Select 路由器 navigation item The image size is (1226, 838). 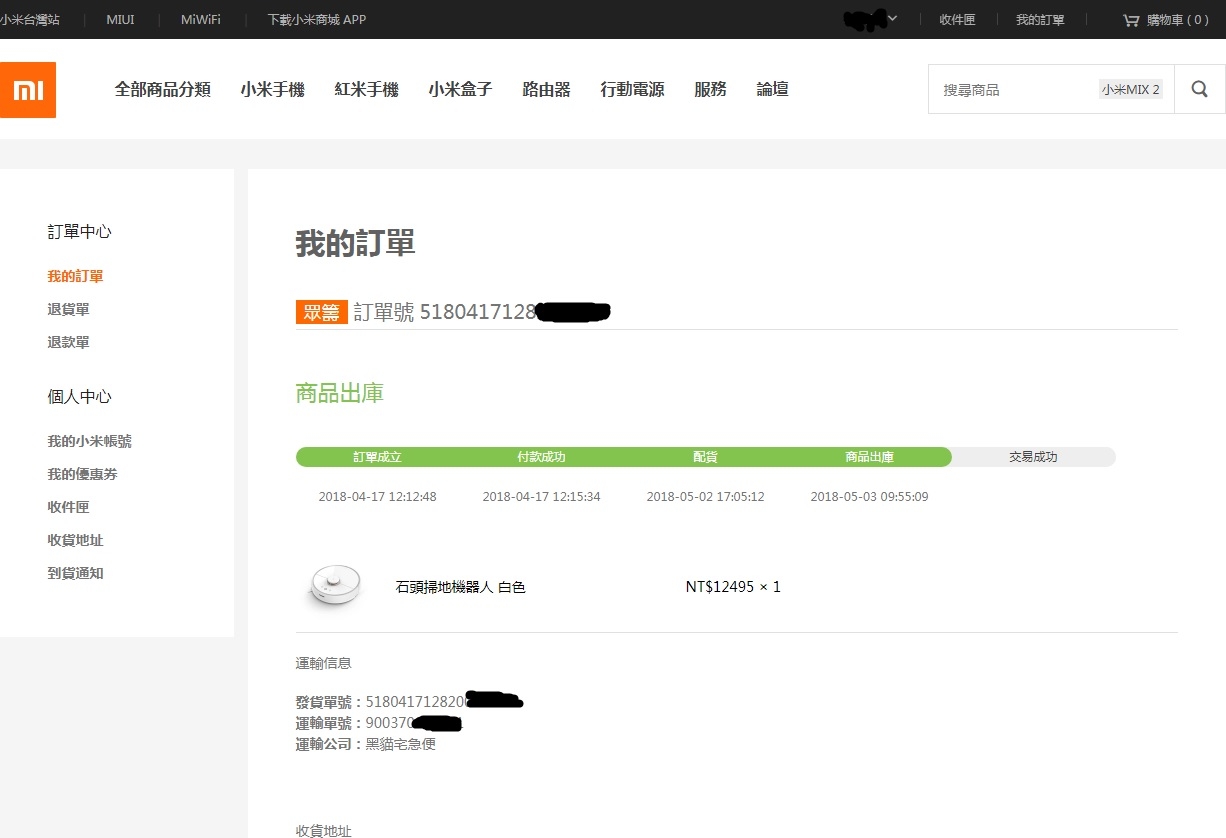546,89
